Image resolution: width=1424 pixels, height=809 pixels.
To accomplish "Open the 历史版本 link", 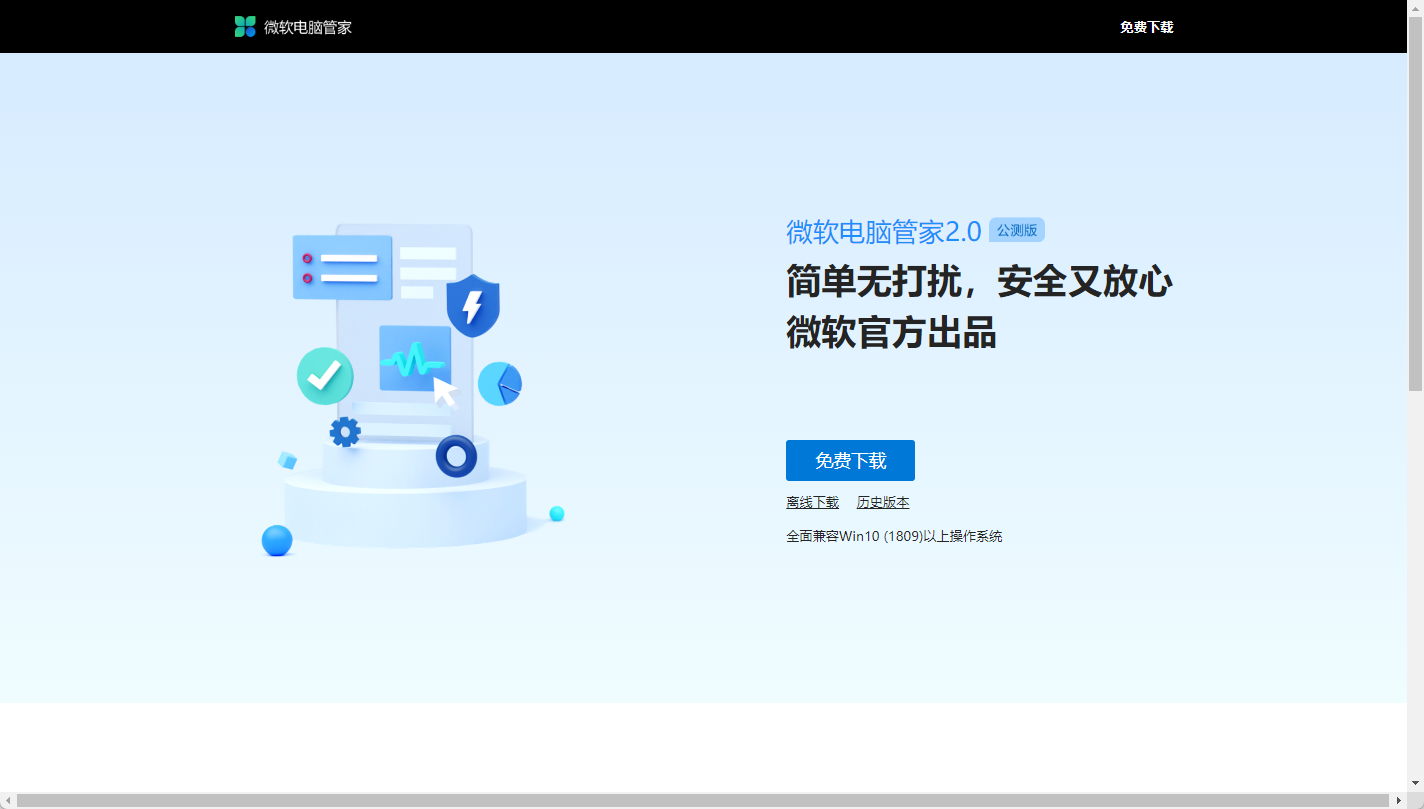I will (x=883, y=502).
